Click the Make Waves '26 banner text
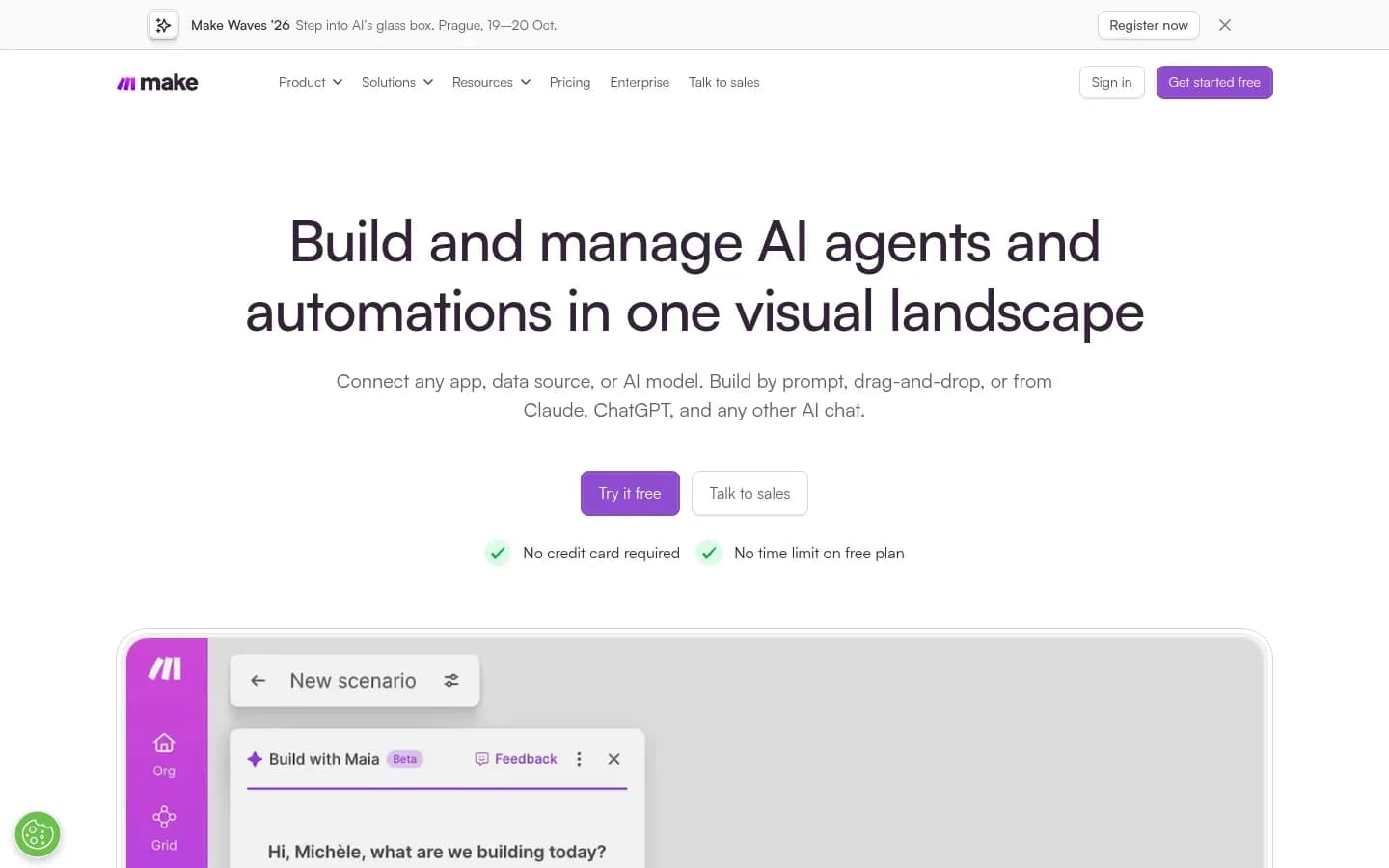Screen dimensions: 1389x868 [240, 25]
